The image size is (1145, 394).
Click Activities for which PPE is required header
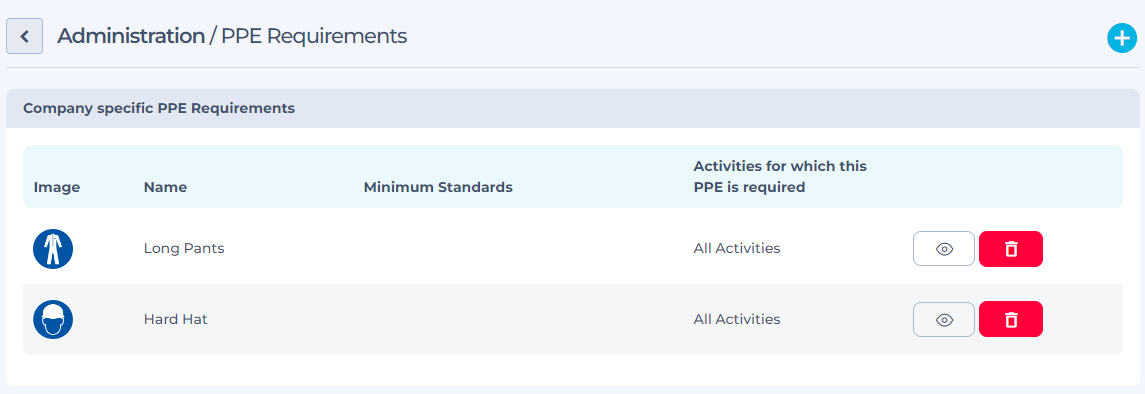[x=780, y=177]
